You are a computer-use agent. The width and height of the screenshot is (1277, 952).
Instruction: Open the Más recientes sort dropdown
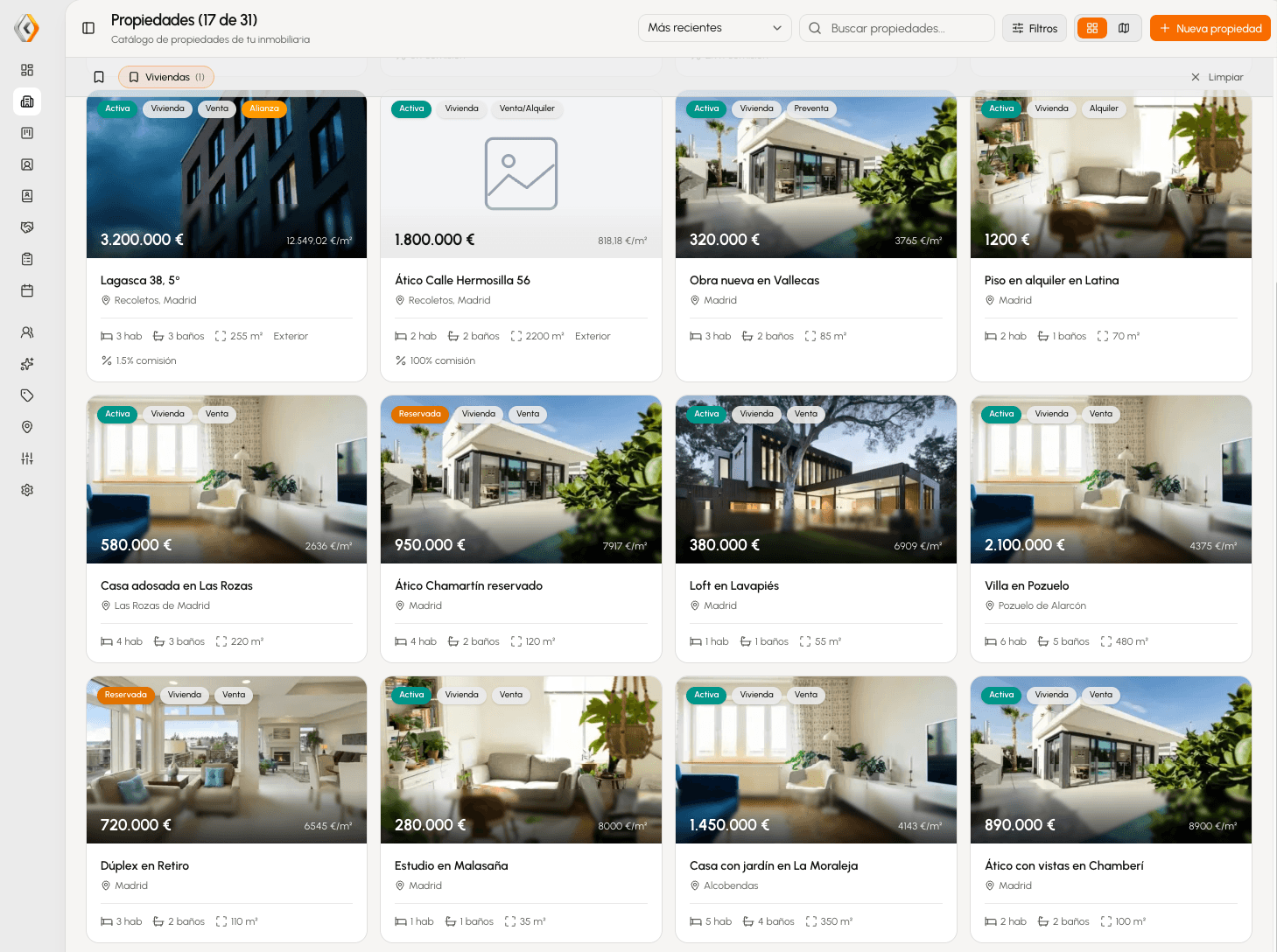point(714,28)
